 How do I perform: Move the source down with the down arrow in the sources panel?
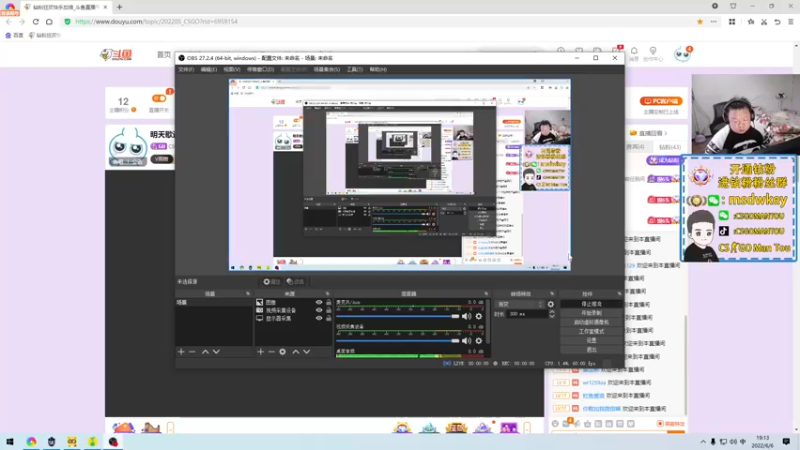tap(307, 352)
